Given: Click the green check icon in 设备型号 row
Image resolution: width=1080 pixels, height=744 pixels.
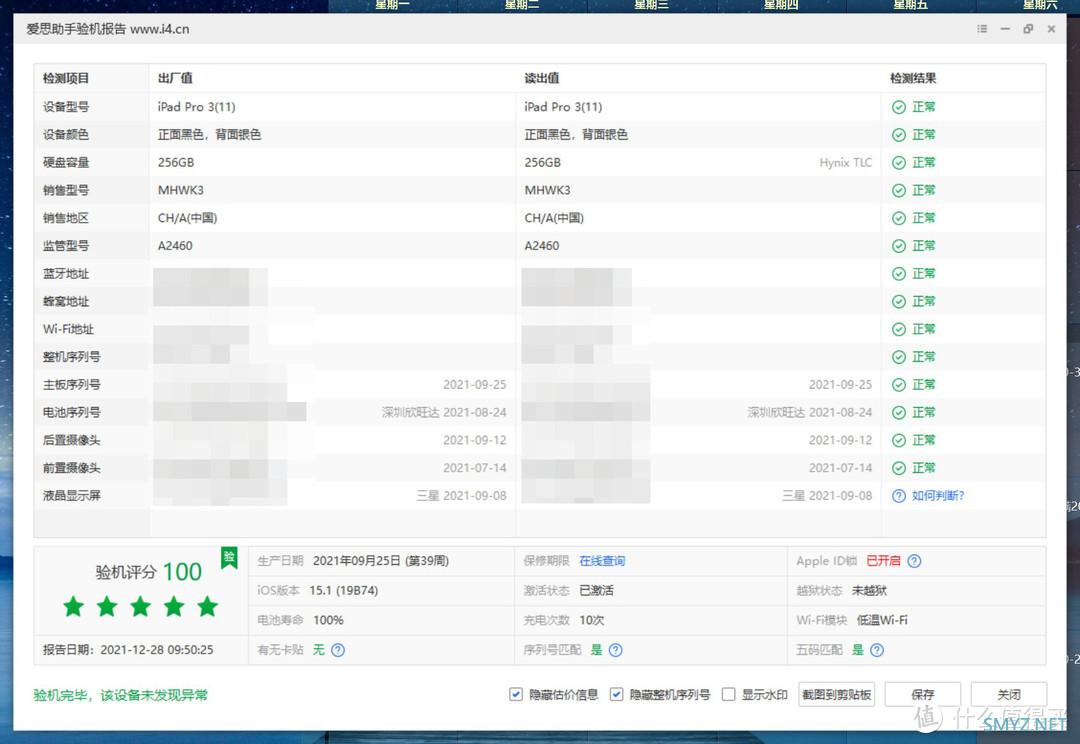Looking at the screenshot, I should 899,107.
